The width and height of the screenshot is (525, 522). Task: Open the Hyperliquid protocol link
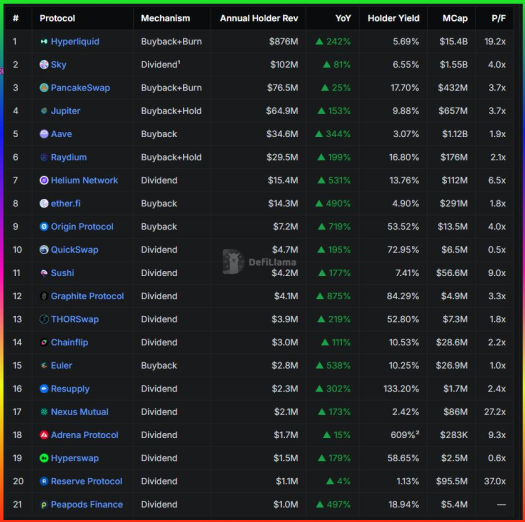[x=75, y=42]
